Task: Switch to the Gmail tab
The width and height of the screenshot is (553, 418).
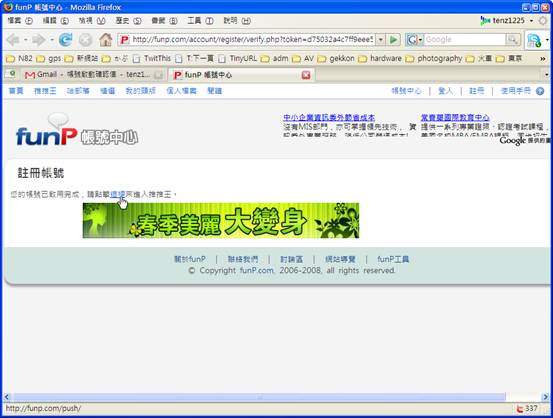Action: (94, 75)
